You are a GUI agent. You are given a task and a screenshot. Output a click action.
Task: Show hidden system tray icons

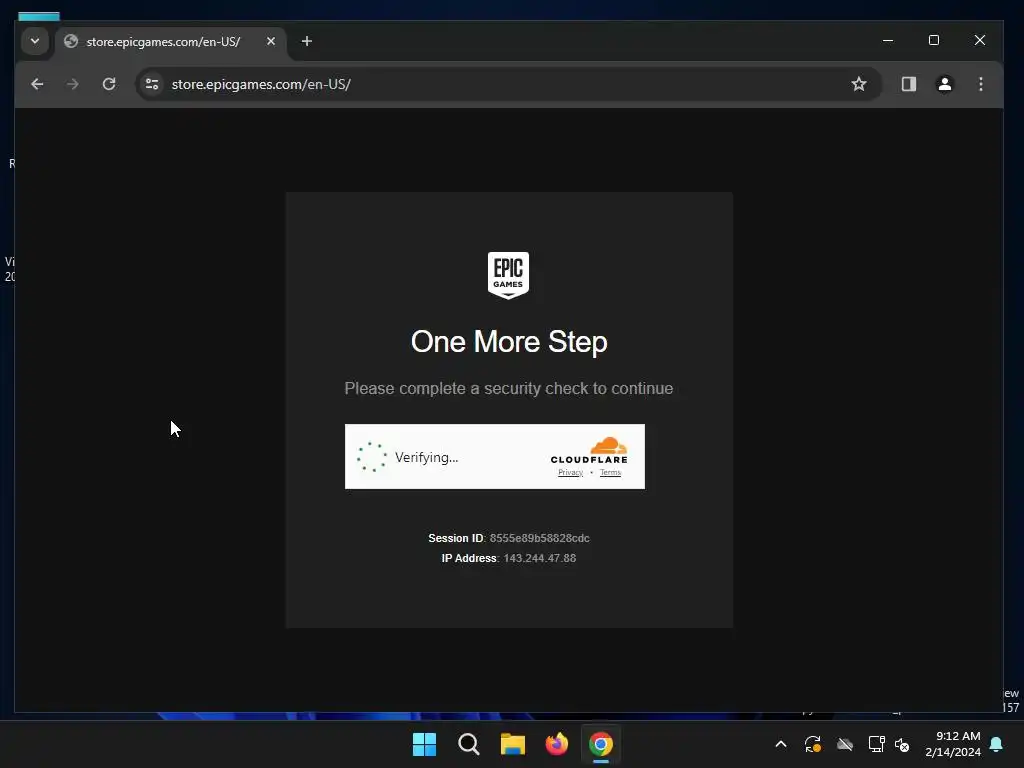point(780,744)
